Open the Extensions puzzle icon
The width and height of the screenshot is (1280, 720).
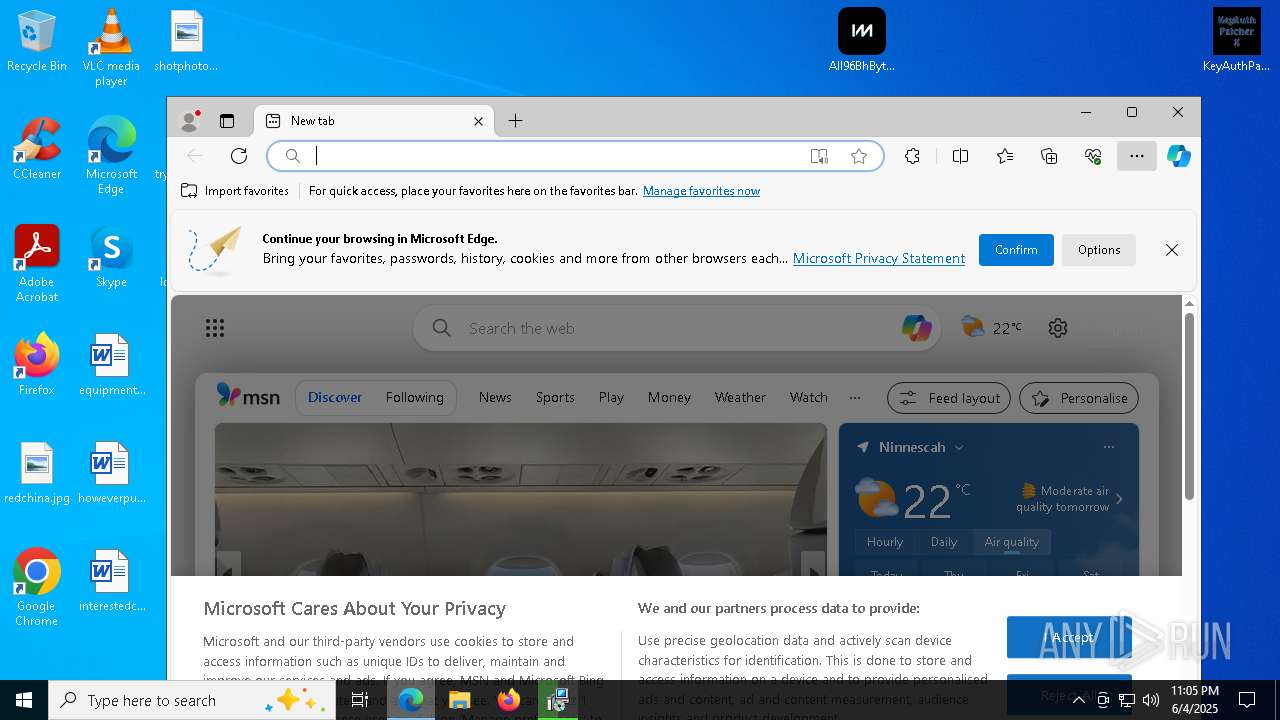tap(912, 156)
